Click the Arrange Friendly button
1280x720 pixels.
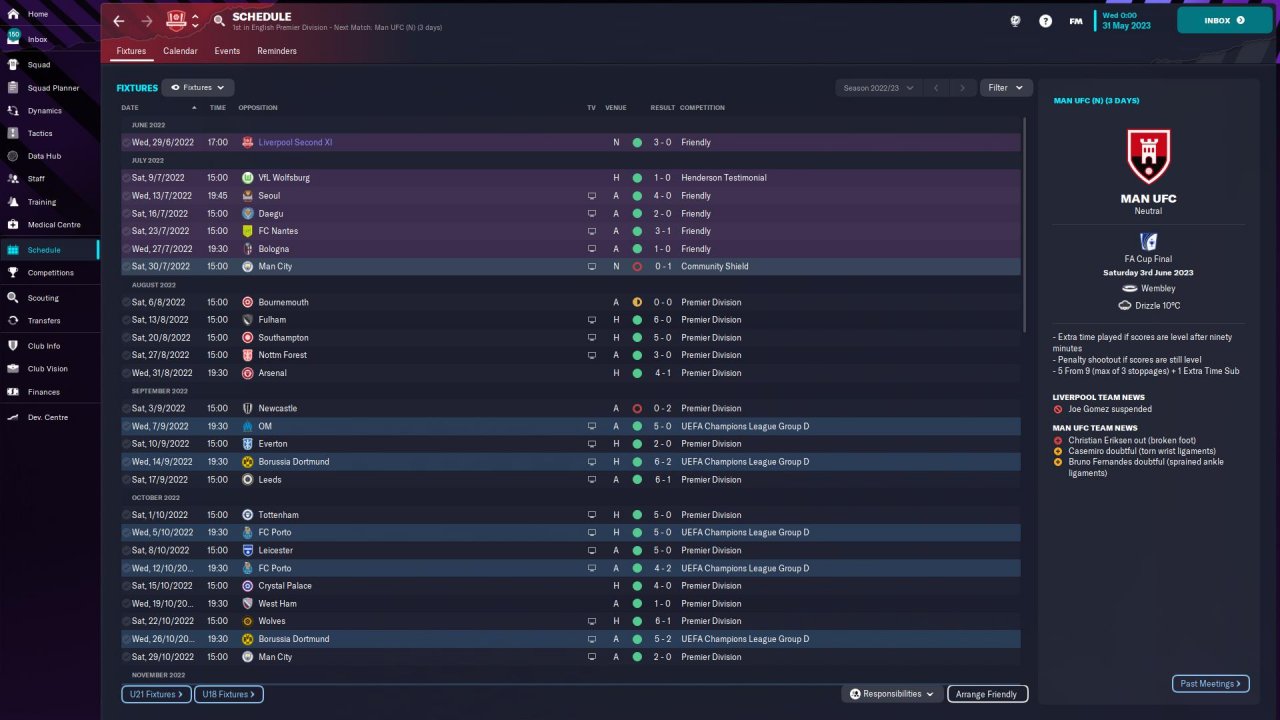986,694
